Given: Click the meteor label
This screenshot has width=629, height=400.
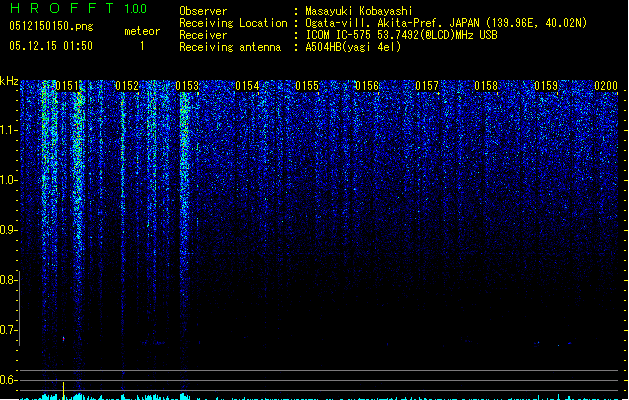Looking at the screenshot, I should coord(142,31).
